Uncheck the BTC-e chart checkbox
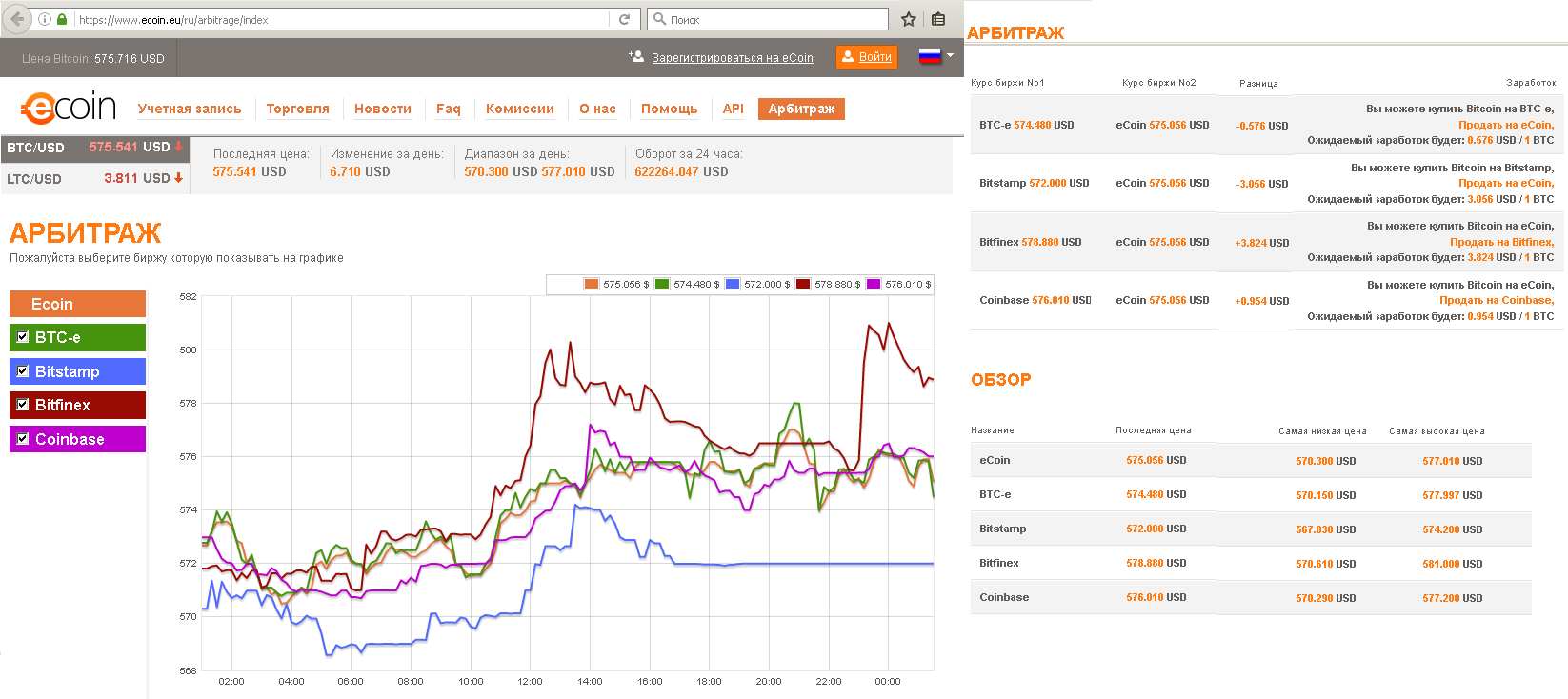Viewport: 1568px width, 699px height. 23,337
